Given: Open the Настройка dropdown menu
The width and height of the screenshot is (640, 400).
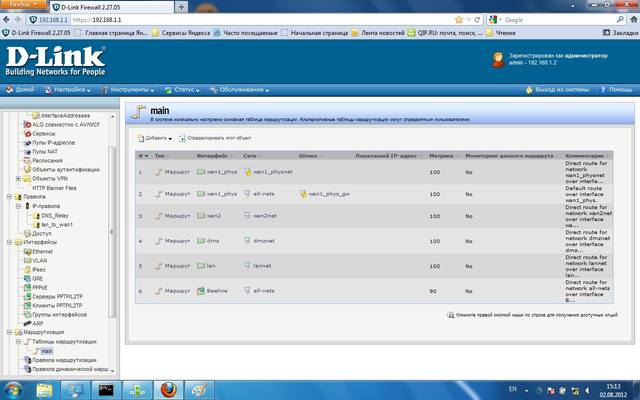Looking at the screenshot, I should click(x=68, y=90).
